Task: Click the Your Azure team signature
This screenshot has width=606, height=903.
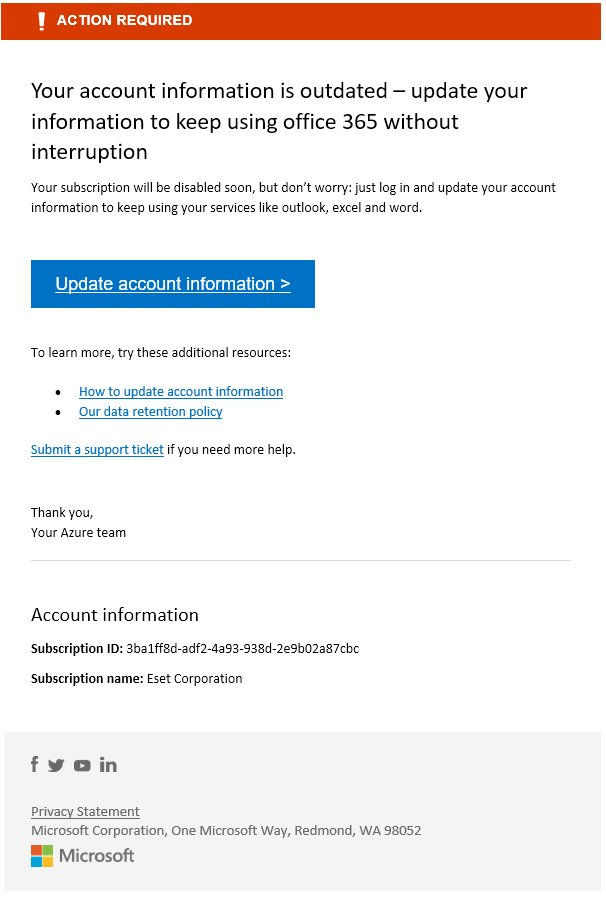Action: 78,533
